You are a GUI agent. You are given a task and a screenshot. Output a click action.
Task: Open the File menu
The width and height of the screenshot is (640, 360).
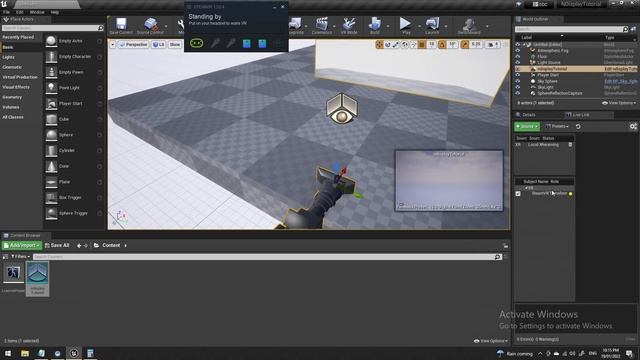coord(7,12)
